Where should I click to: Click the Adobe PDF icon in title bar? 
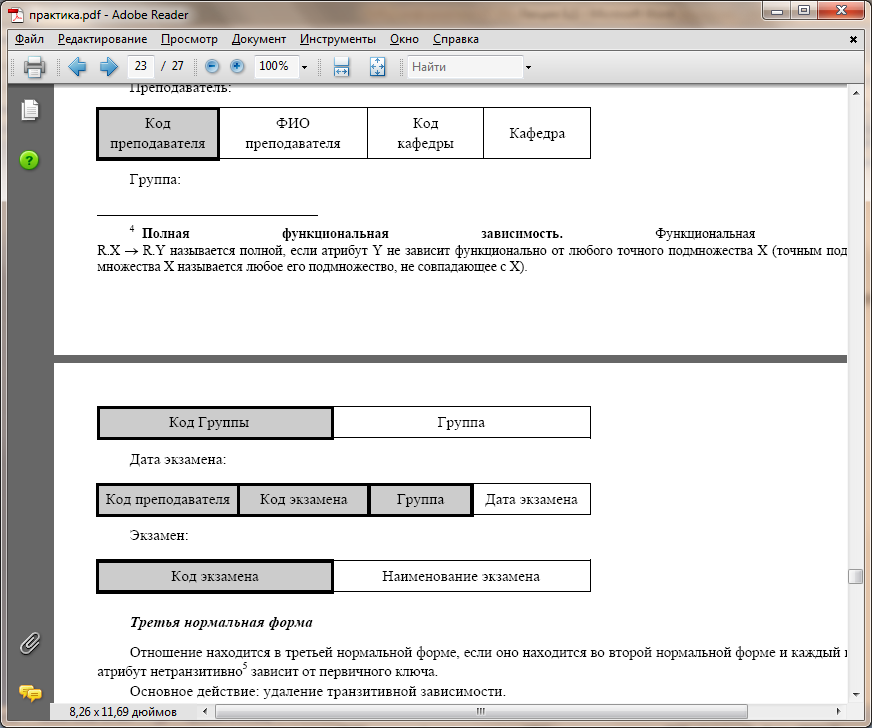coord(17,14)
